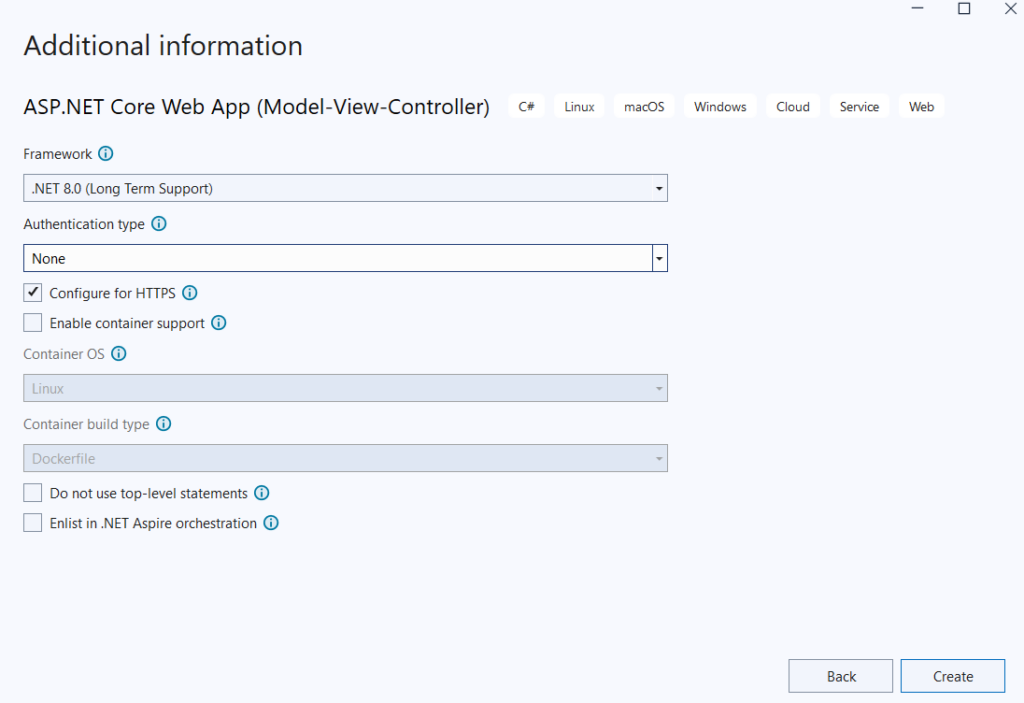Click the Create button

[953, 676]
